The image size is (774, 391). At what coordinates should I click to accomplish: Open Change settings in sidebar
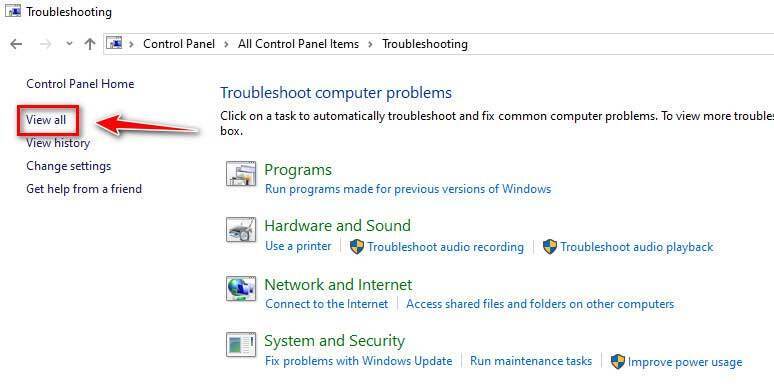click(x=69, y=166)
